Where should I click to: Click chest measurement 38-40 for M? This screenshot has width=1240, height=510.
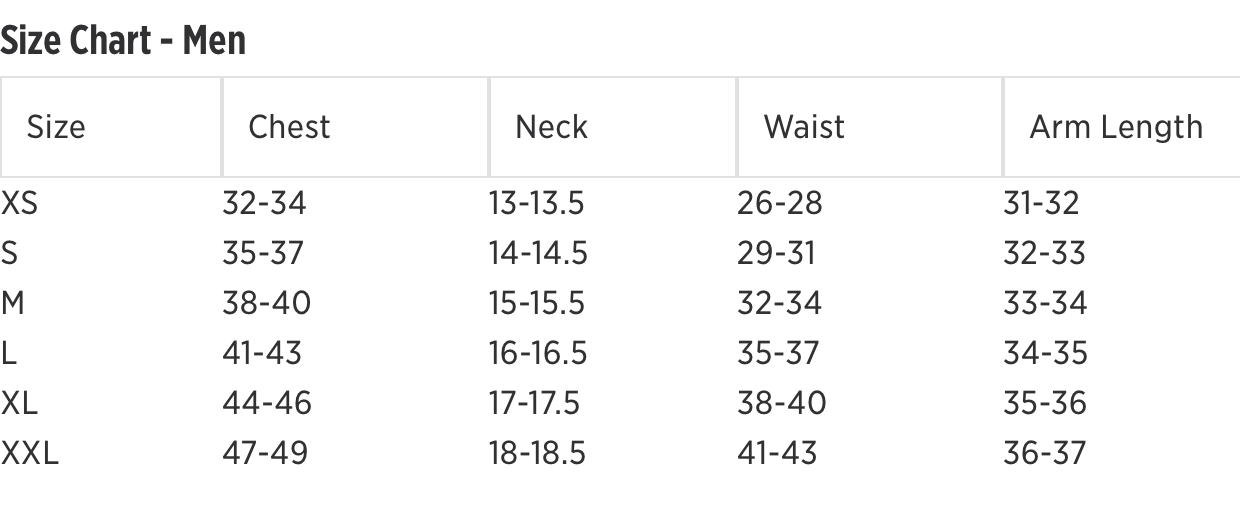click(x=266, y=303)
